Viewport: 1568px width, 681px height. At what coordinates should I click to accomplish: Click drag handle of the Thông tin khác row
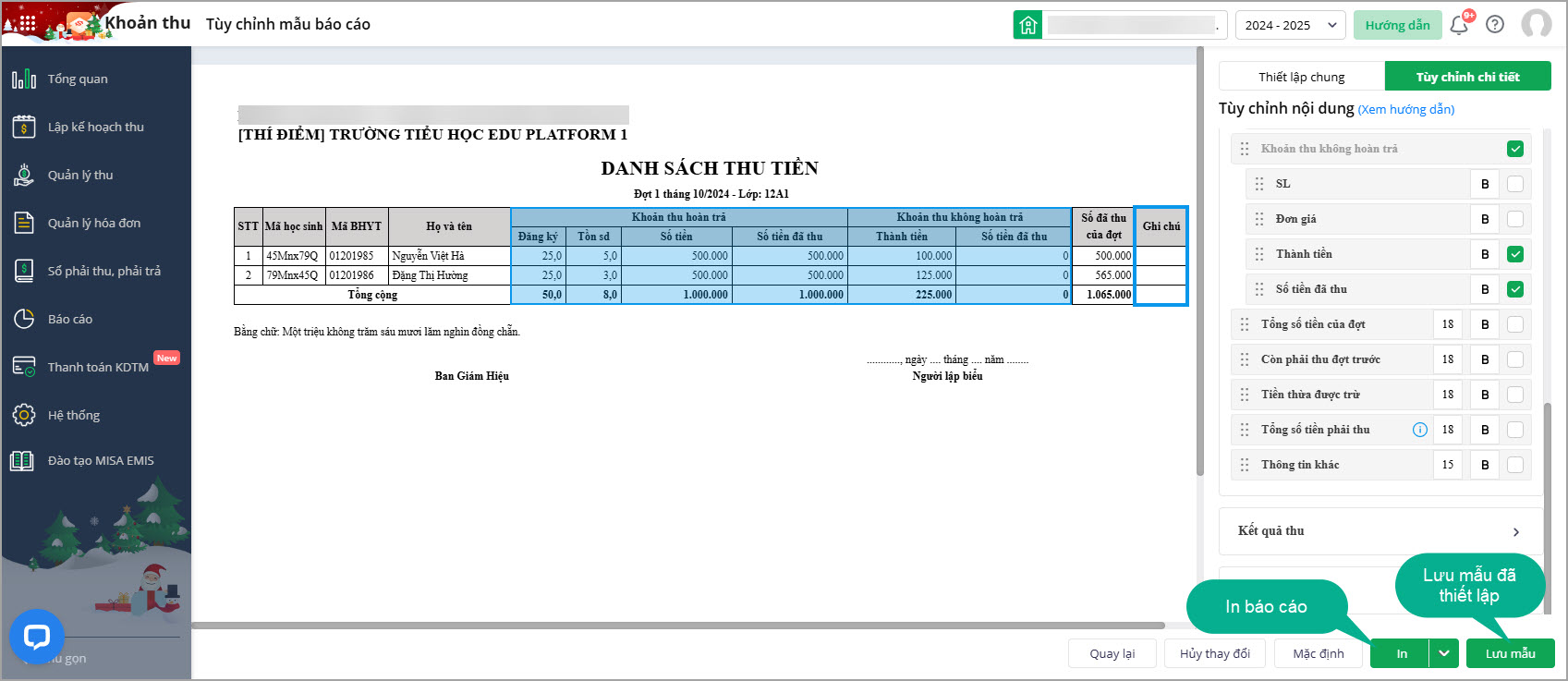[1245, 465]
